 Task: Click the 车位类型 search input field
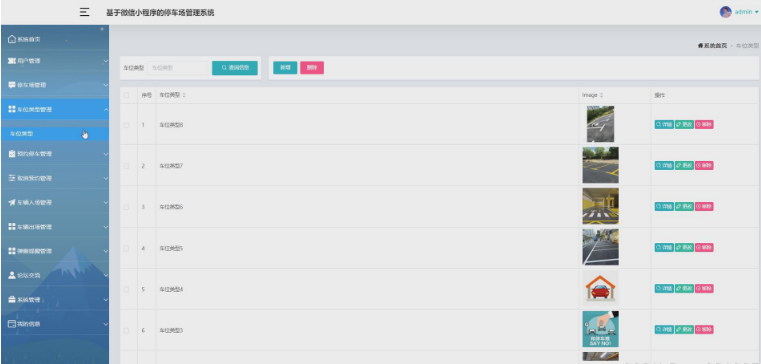pos(178,68)
